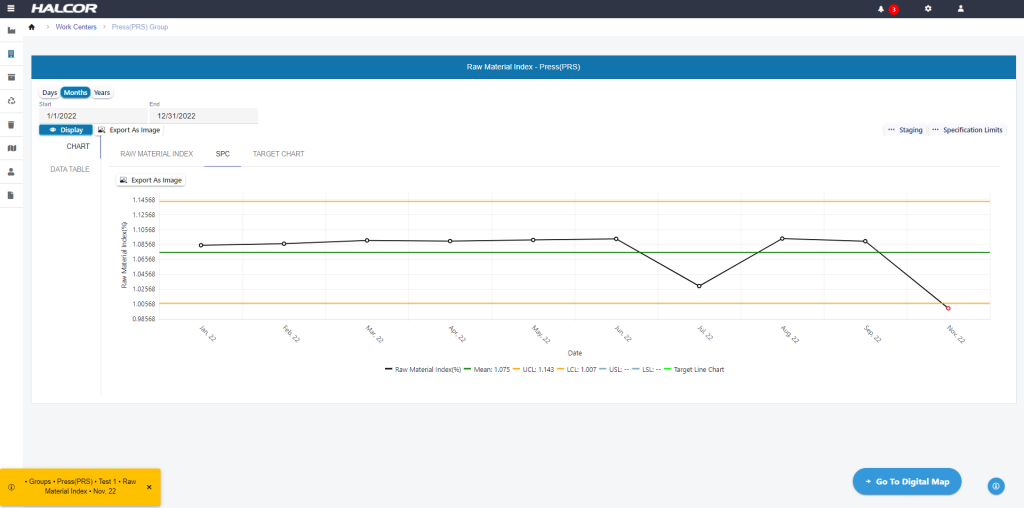This screenshot has width=1024, height=508.
Task: Follow the Work Centers breadcrumb link
Action: tap(76, 26)
